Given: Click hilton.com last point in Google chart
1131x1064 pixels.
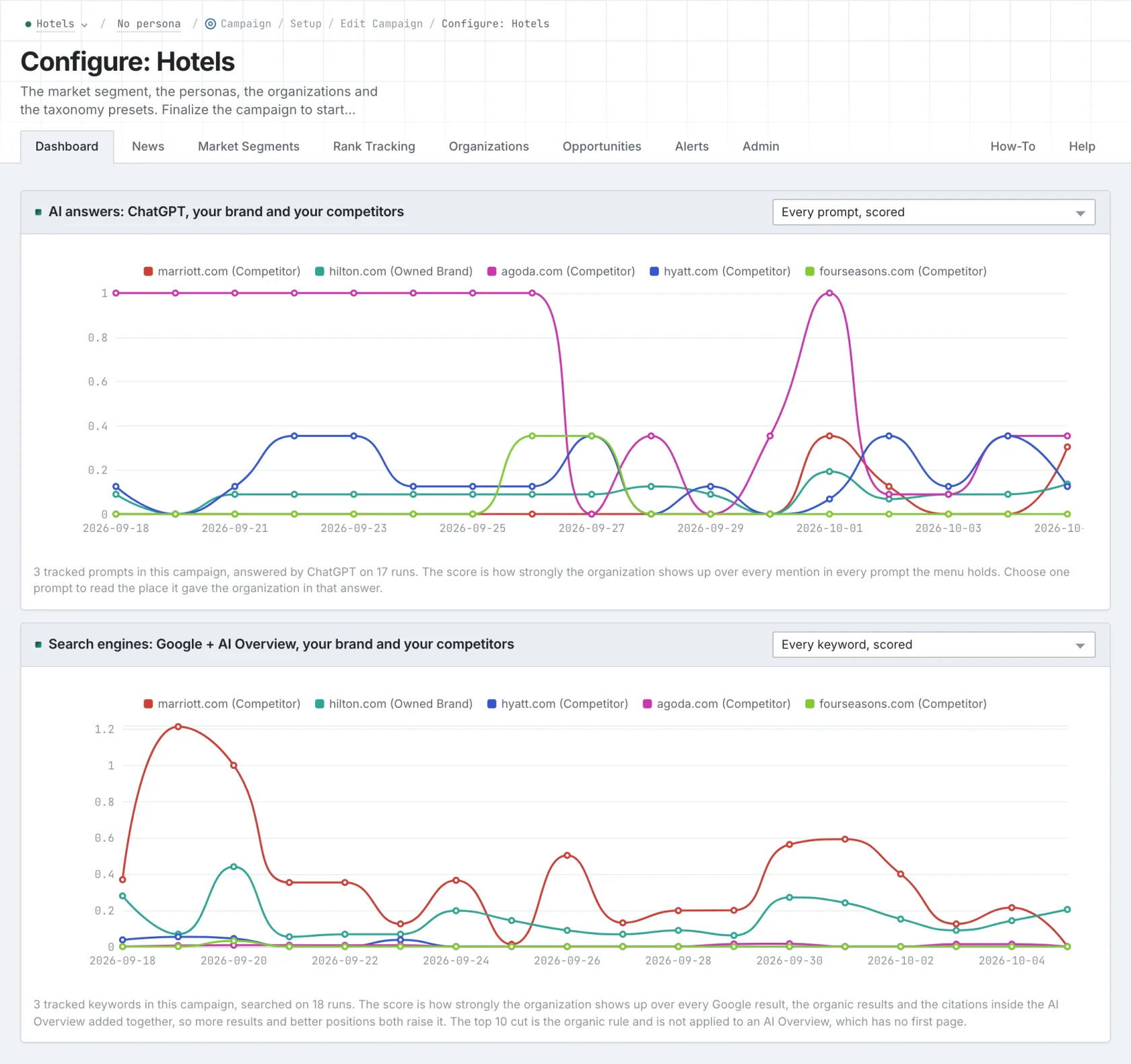Looking at the screenshot, I should [1067, 910].
